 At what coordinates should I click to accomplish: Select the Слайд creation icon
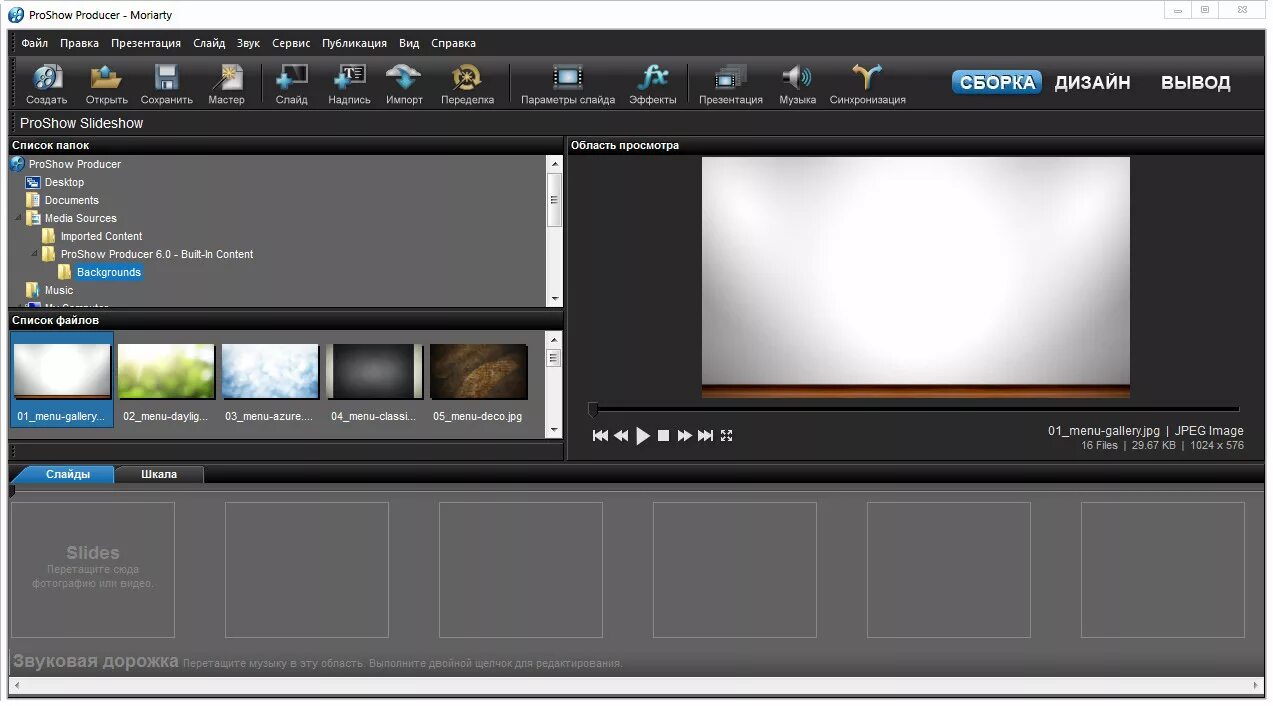tap(290, 78)
